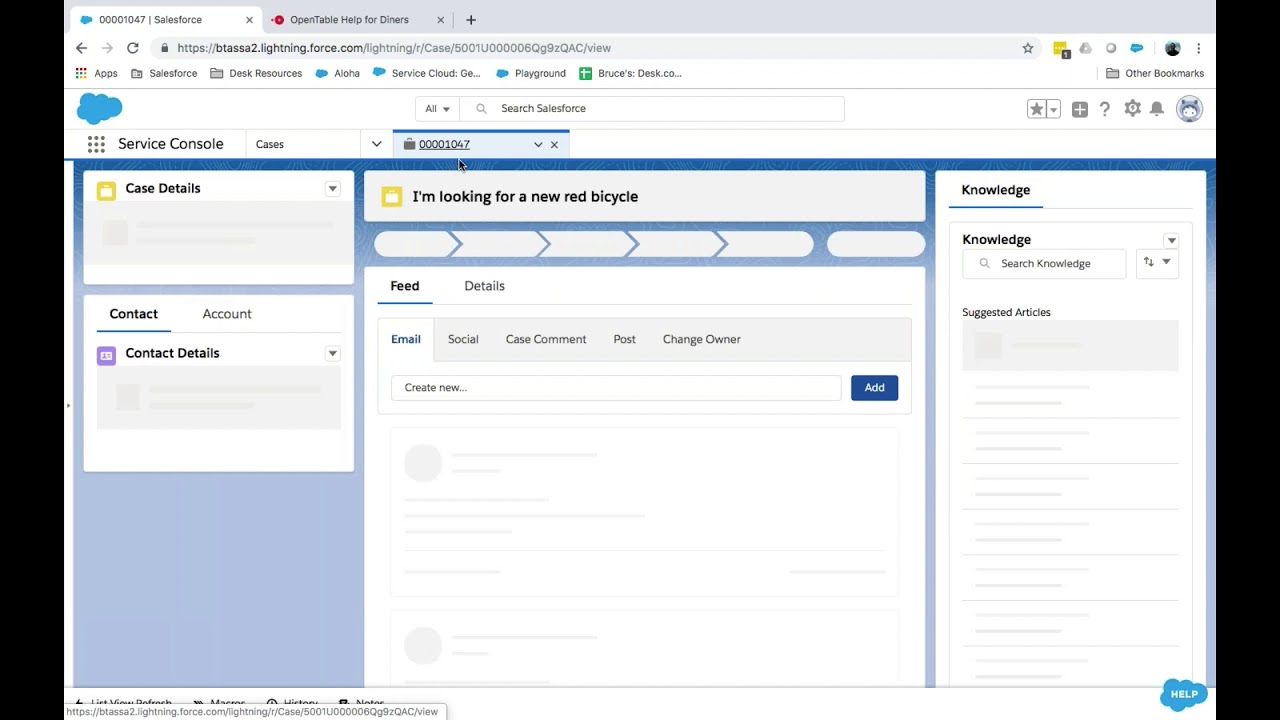Reload the page with refresh icon
This screenshot has width=1280, height=720.
click(x=132, y=48)
